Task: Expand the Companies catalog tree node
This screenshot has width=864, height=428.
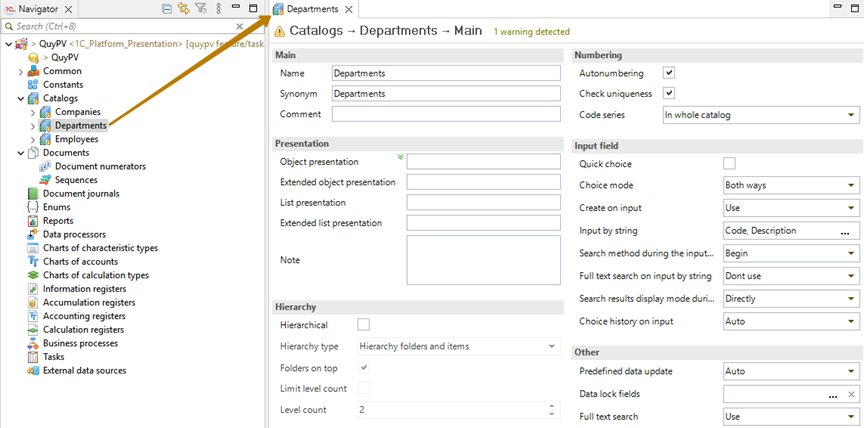Action: [33, 112]
